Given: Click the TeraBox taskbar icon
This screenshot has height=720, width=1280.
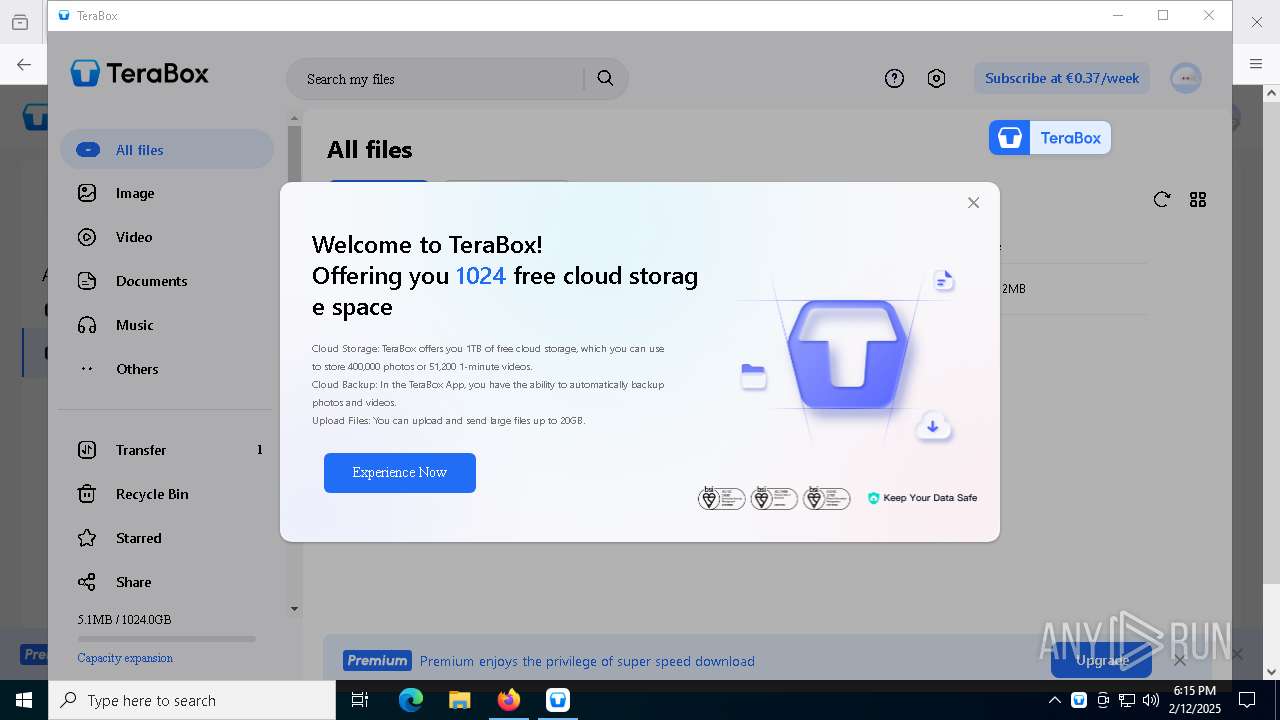Looking at the screenshot, I should tap(558, 700).
